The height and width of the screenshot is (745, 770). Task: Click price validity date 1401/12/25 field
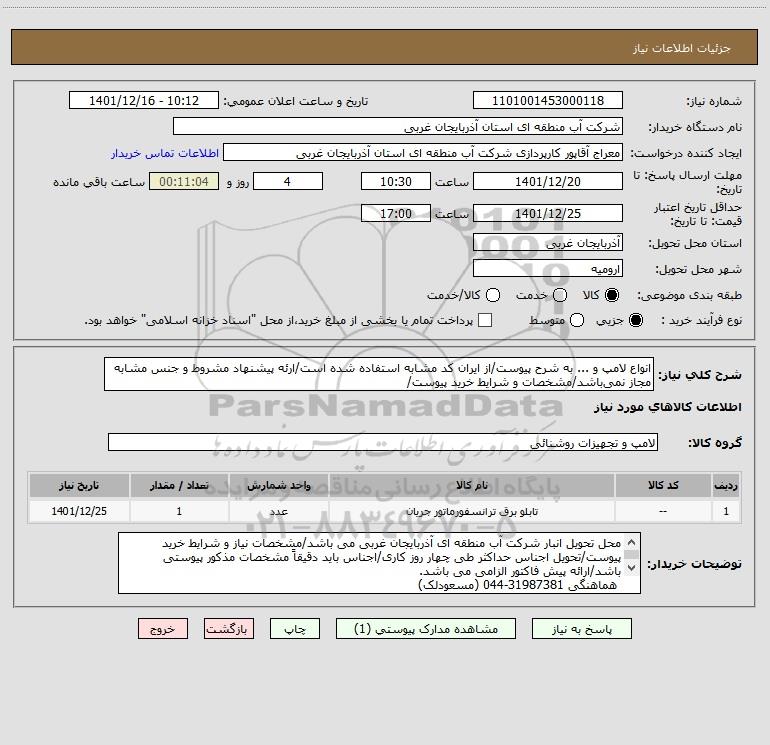coord(548,213)
